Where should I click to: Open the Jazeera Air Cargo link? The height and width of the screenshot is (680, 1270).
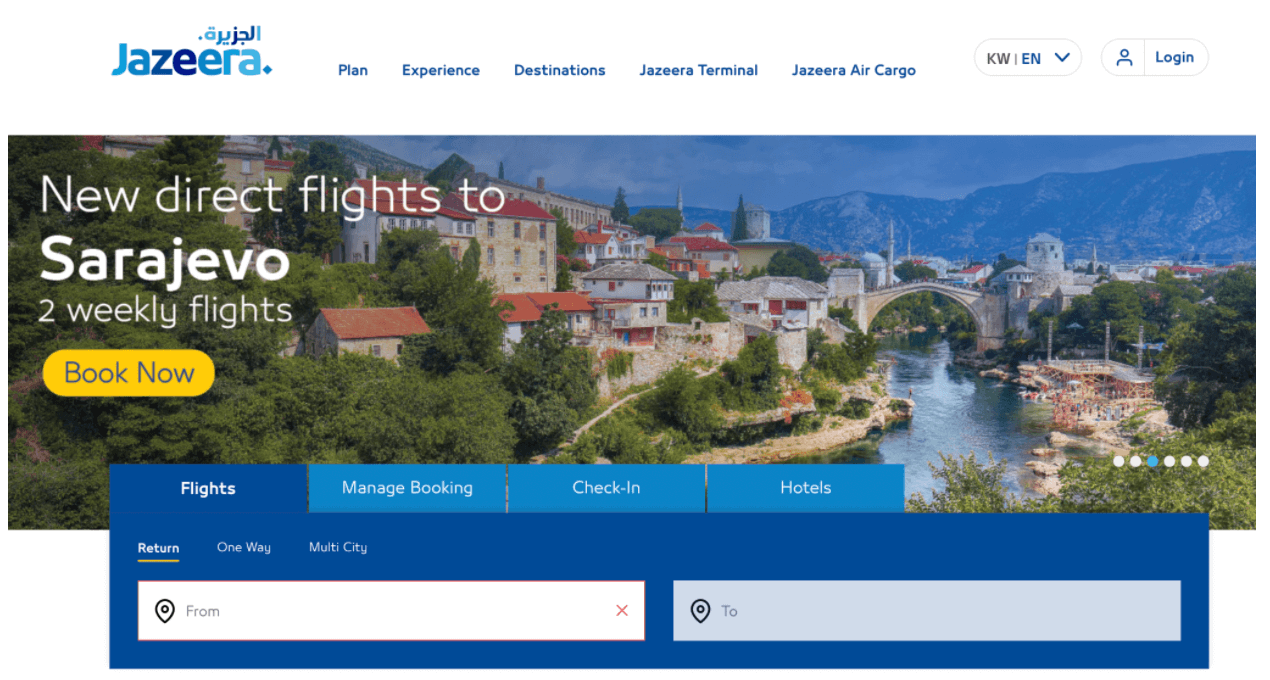(854, 70)
